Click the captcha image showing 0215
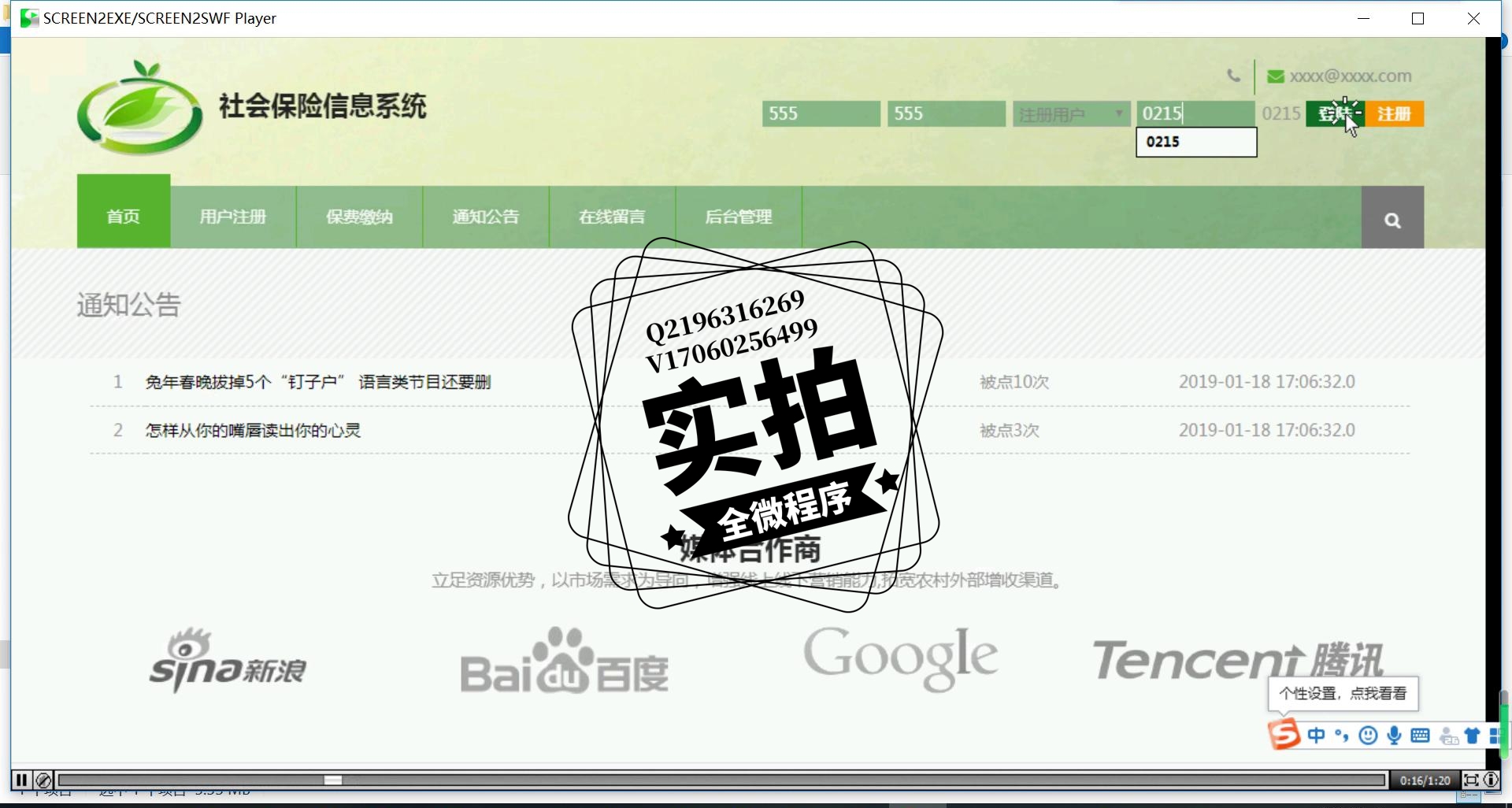 pos(1280,113)
